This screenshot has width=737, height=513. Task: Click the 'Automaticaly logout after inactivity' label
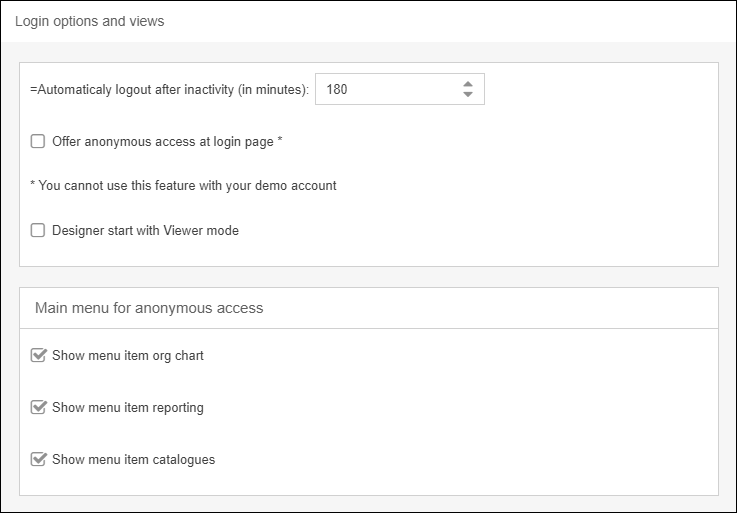pyautogui.click(x=132, y=90)
